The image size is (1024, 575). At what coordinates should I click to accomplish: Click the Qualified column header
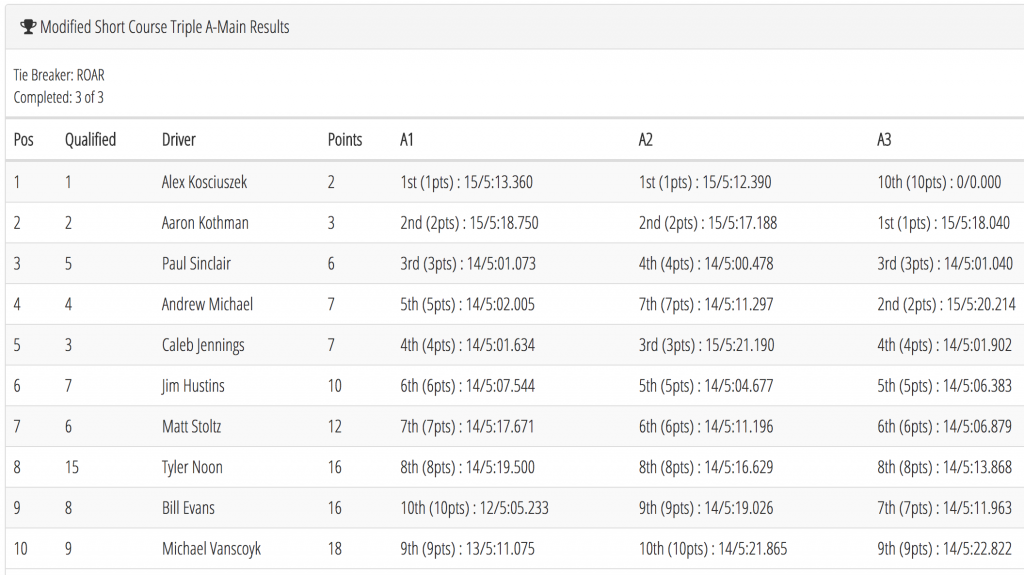(x=90, y=140)
